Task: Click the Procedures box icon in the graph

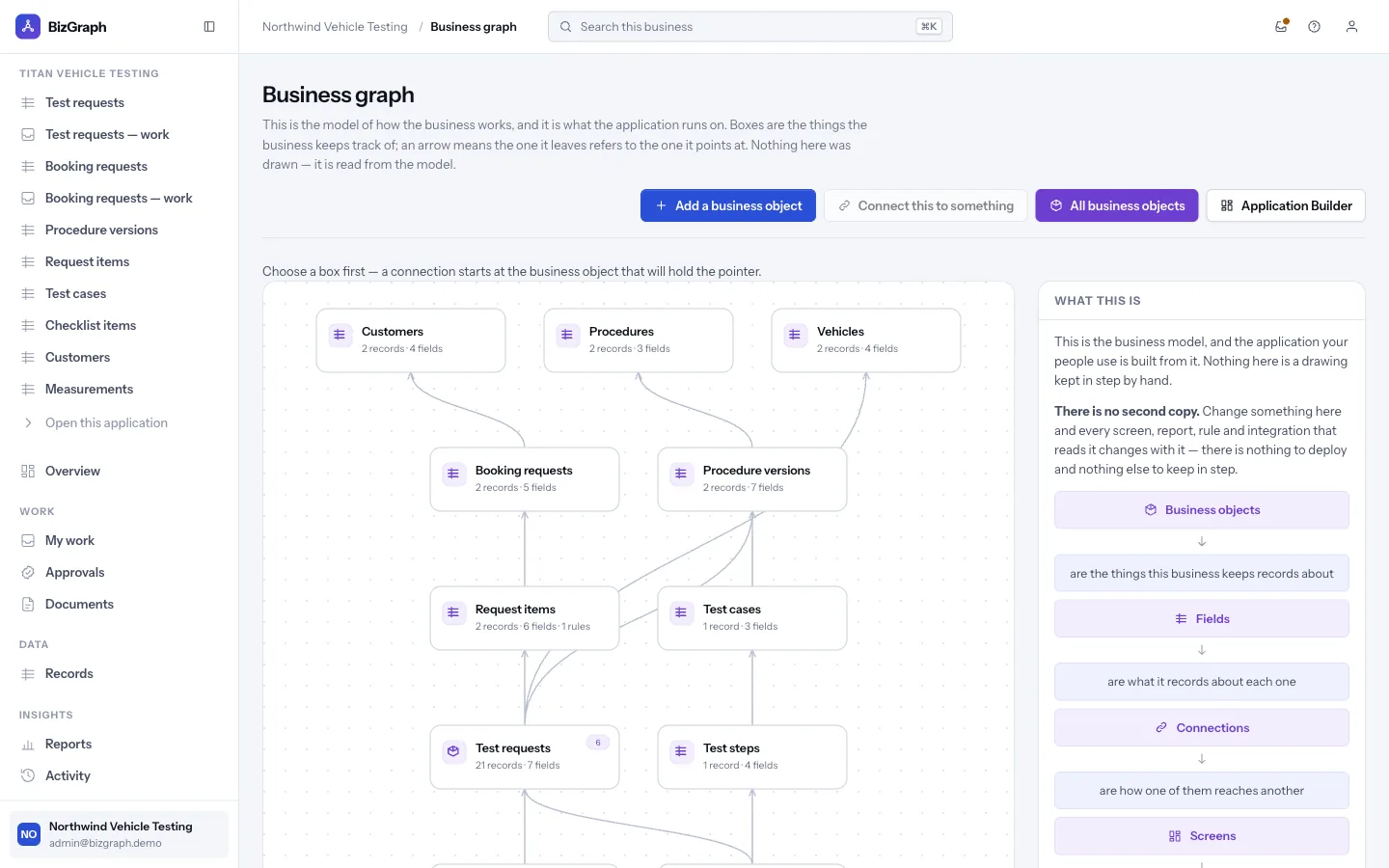Action: coord(567,336)
